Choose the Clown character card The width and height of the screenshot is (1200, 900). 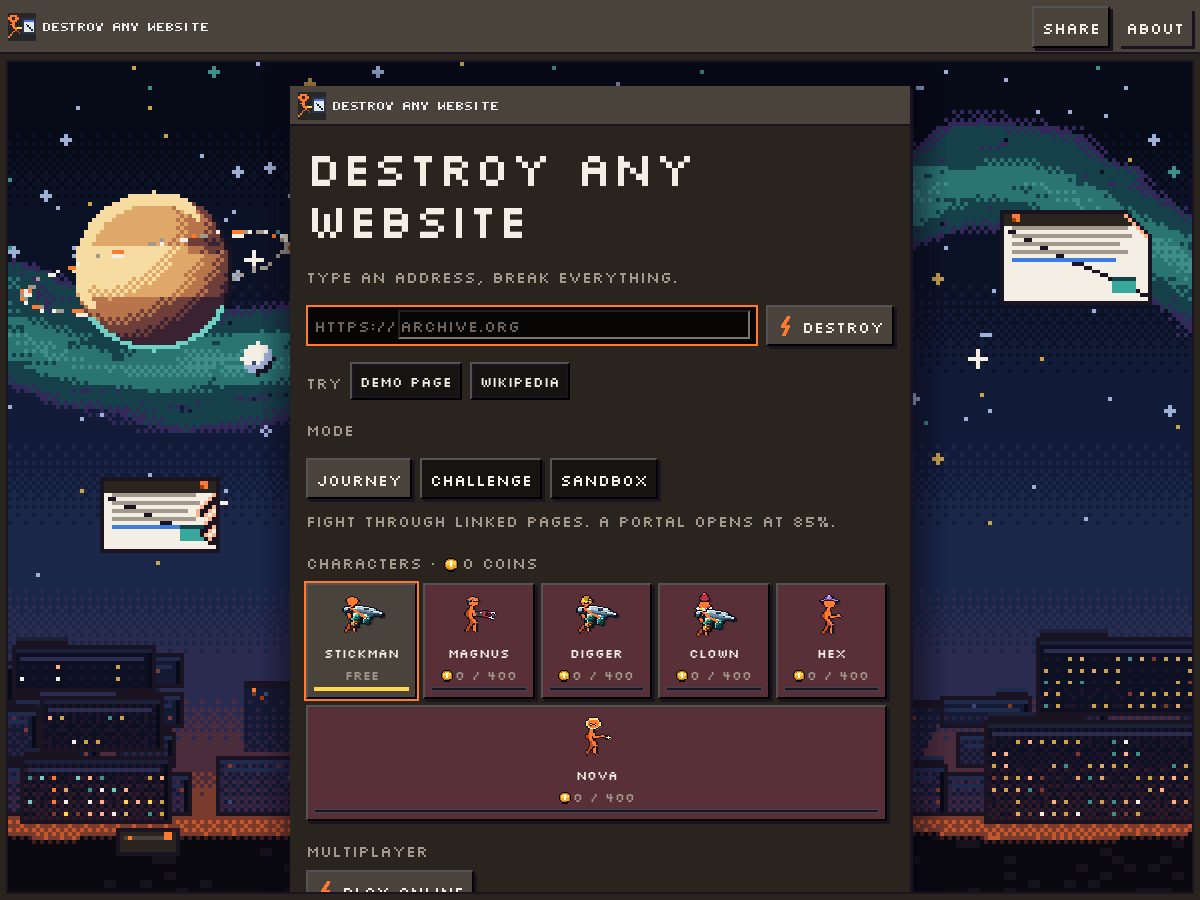(x=714, y=641)
